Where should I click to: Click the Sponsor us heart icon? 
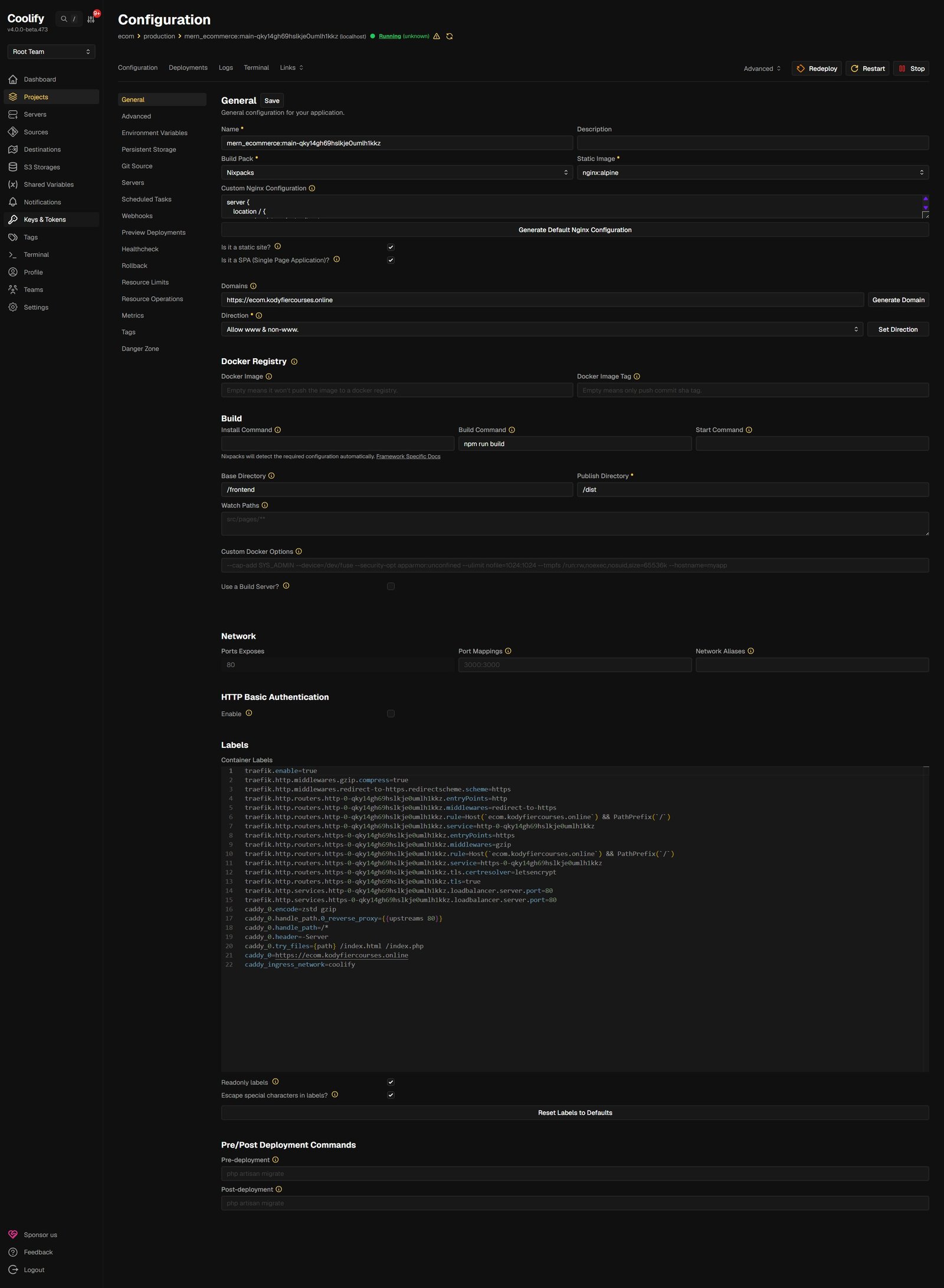click(13, 1235)
